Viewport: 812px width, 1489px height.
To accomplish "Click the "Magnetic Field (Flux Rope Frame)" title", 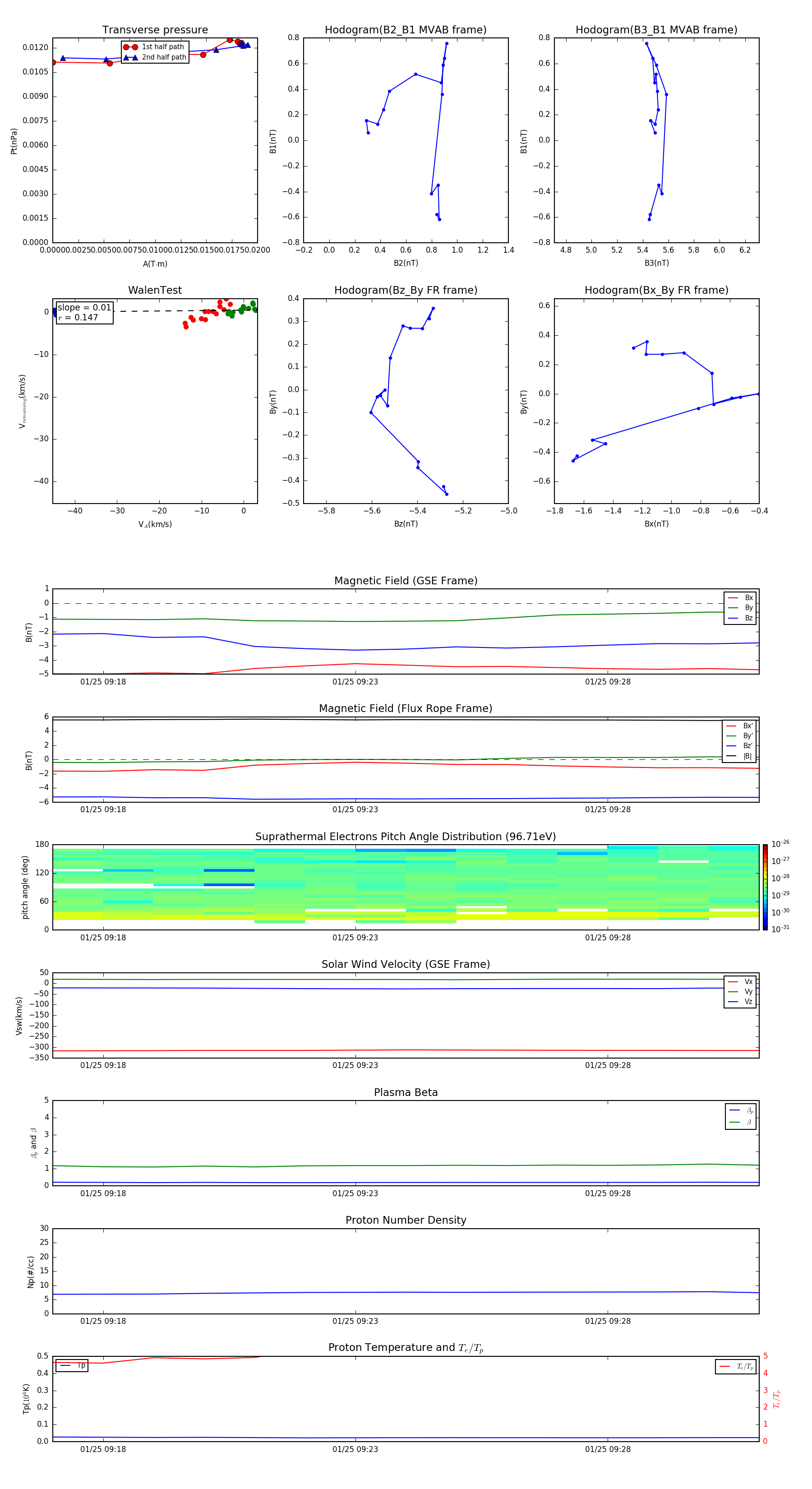I will pos(406,709).
